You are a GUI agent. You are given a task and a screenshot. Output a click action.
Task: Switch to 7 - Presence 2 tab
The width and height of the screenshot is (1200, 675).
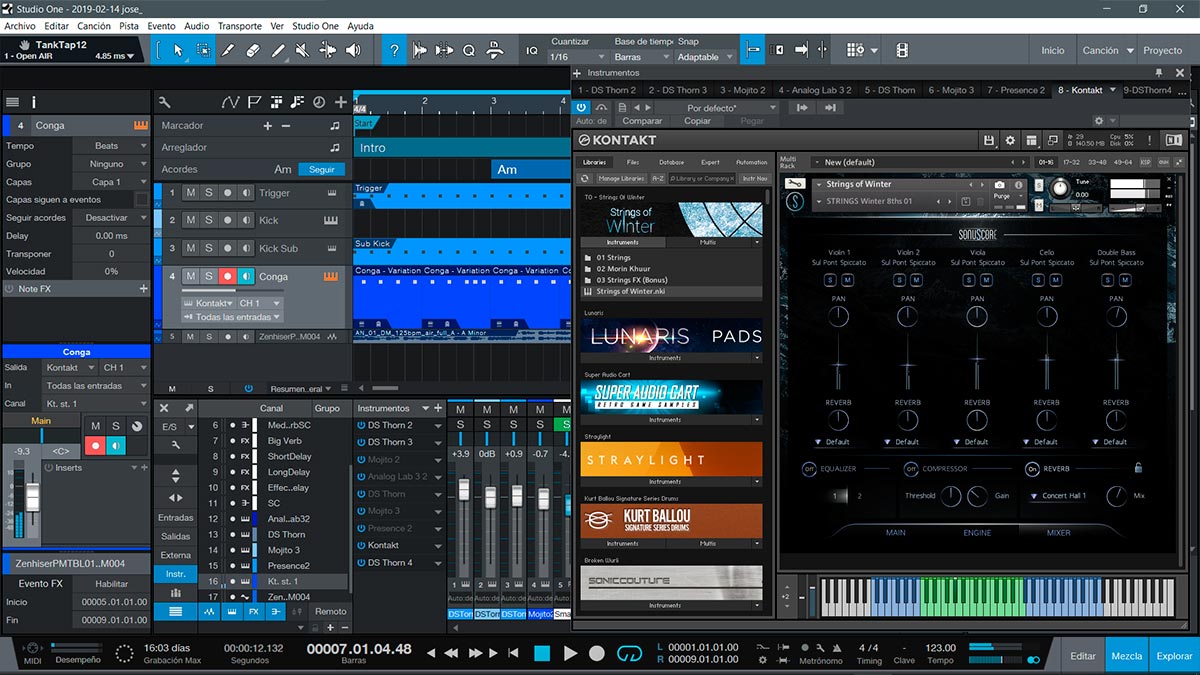coord(1016,90)
